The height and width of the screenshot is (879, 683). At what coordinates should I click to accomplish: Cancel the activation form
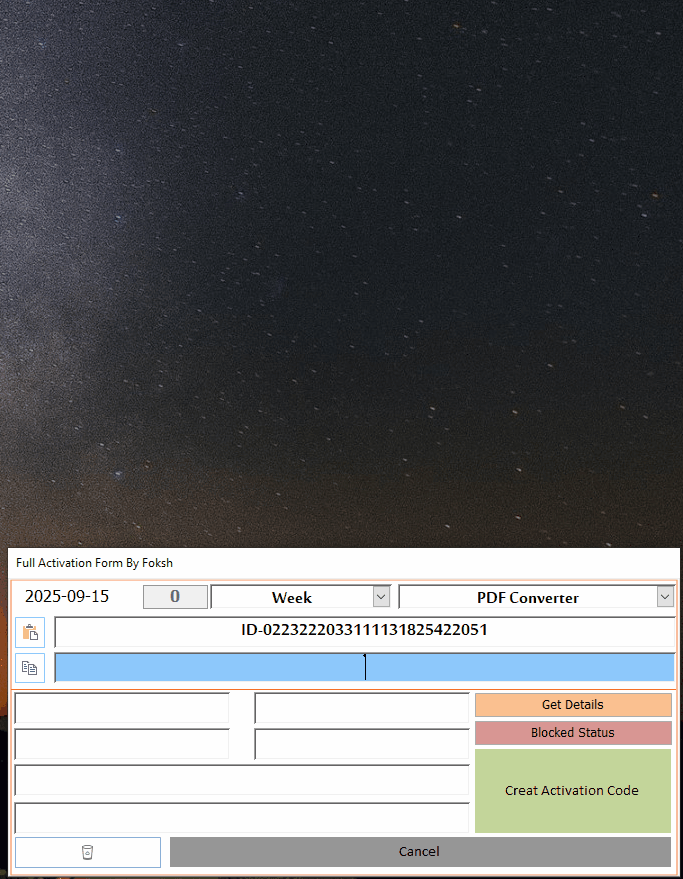pos(419,852)
